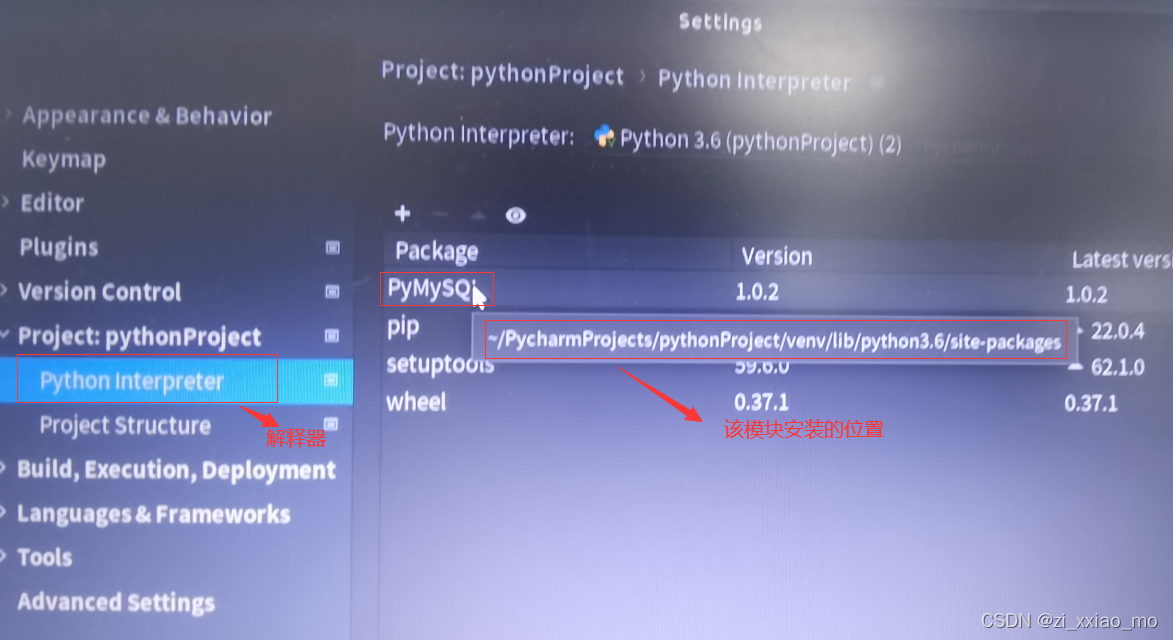Screen dimensions: 1173x640
Task: Expand Appearance & Behavior section
Action: (8, 114)
